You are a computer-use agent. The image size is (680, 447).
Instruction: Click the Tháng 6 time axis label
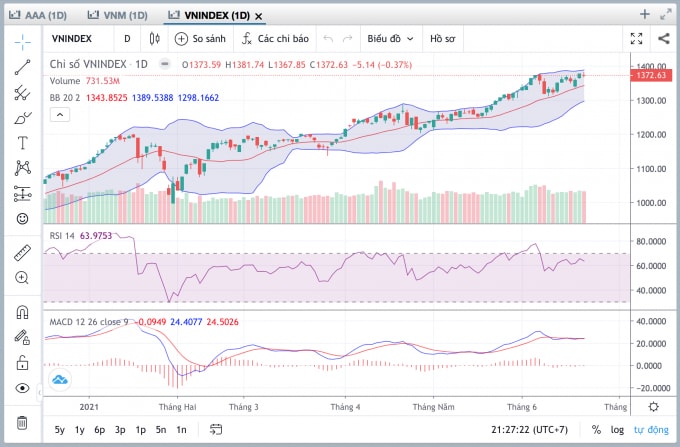click(522, 407)
